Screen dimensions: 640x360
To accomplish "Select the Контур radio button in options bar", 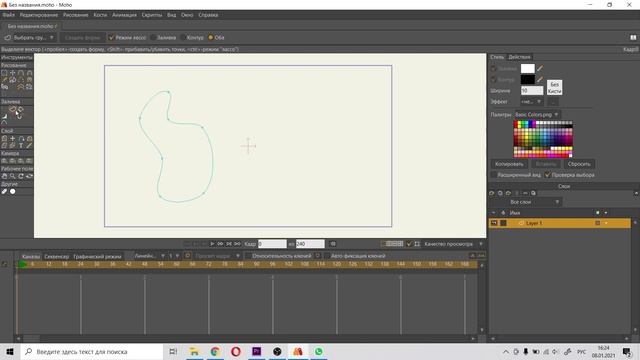I will (x=183, y=38).
